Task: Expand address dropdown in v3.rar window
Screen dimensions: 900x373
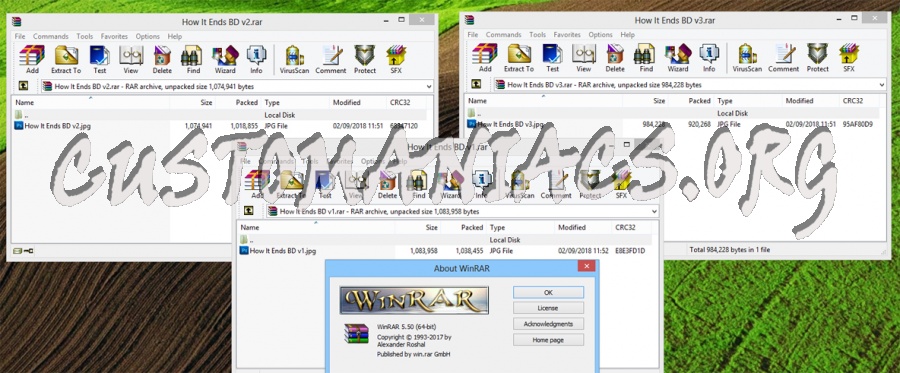Action: pos(882,85)
